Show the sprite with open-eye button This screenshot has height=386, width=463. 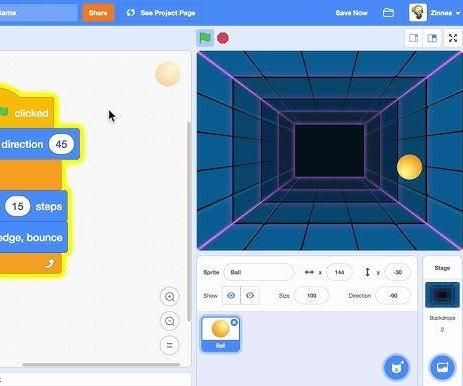(x=231, y=295)
